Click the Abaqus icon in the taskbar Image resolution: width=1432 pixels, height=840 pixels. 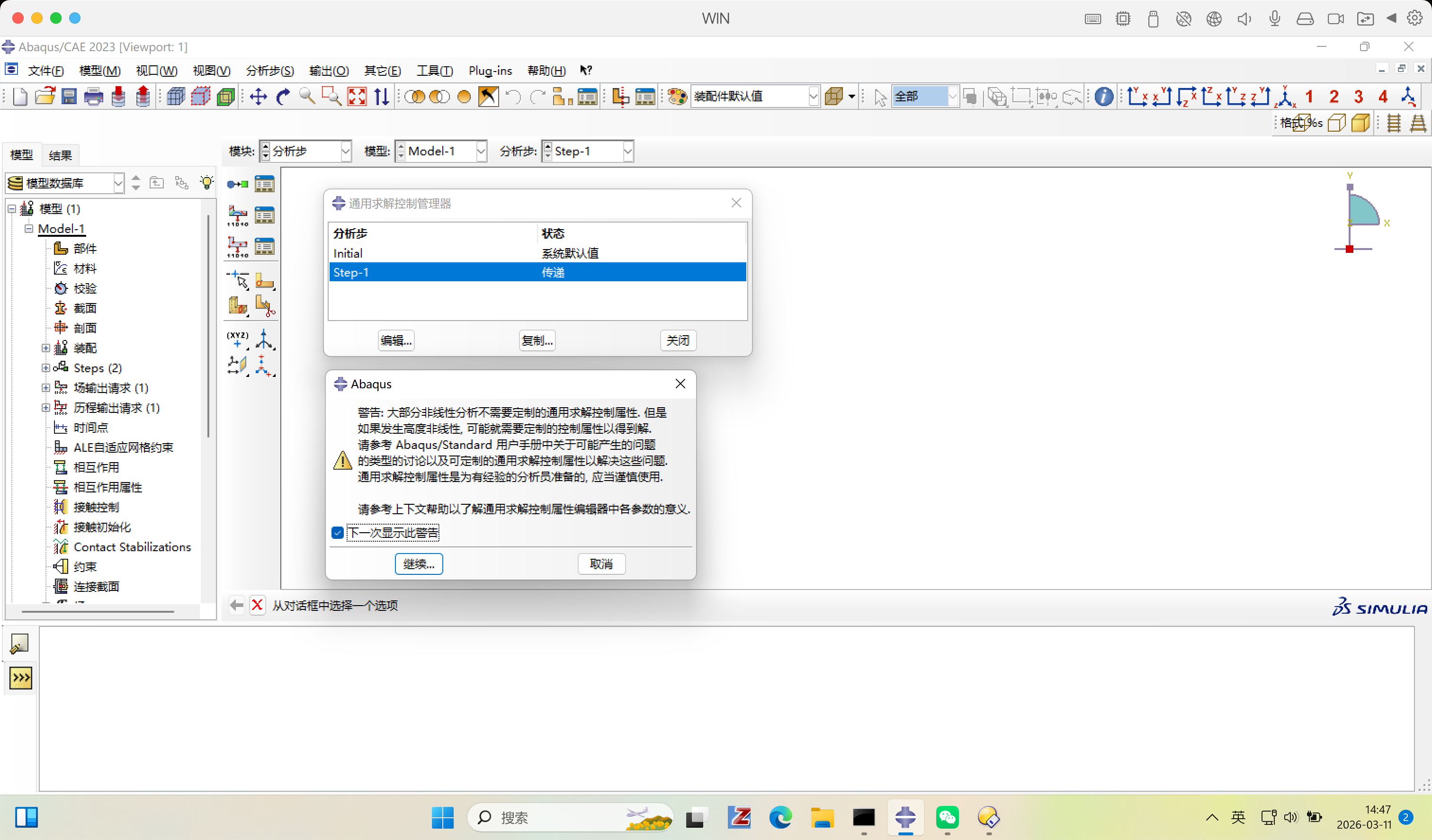tap(905, 818)
